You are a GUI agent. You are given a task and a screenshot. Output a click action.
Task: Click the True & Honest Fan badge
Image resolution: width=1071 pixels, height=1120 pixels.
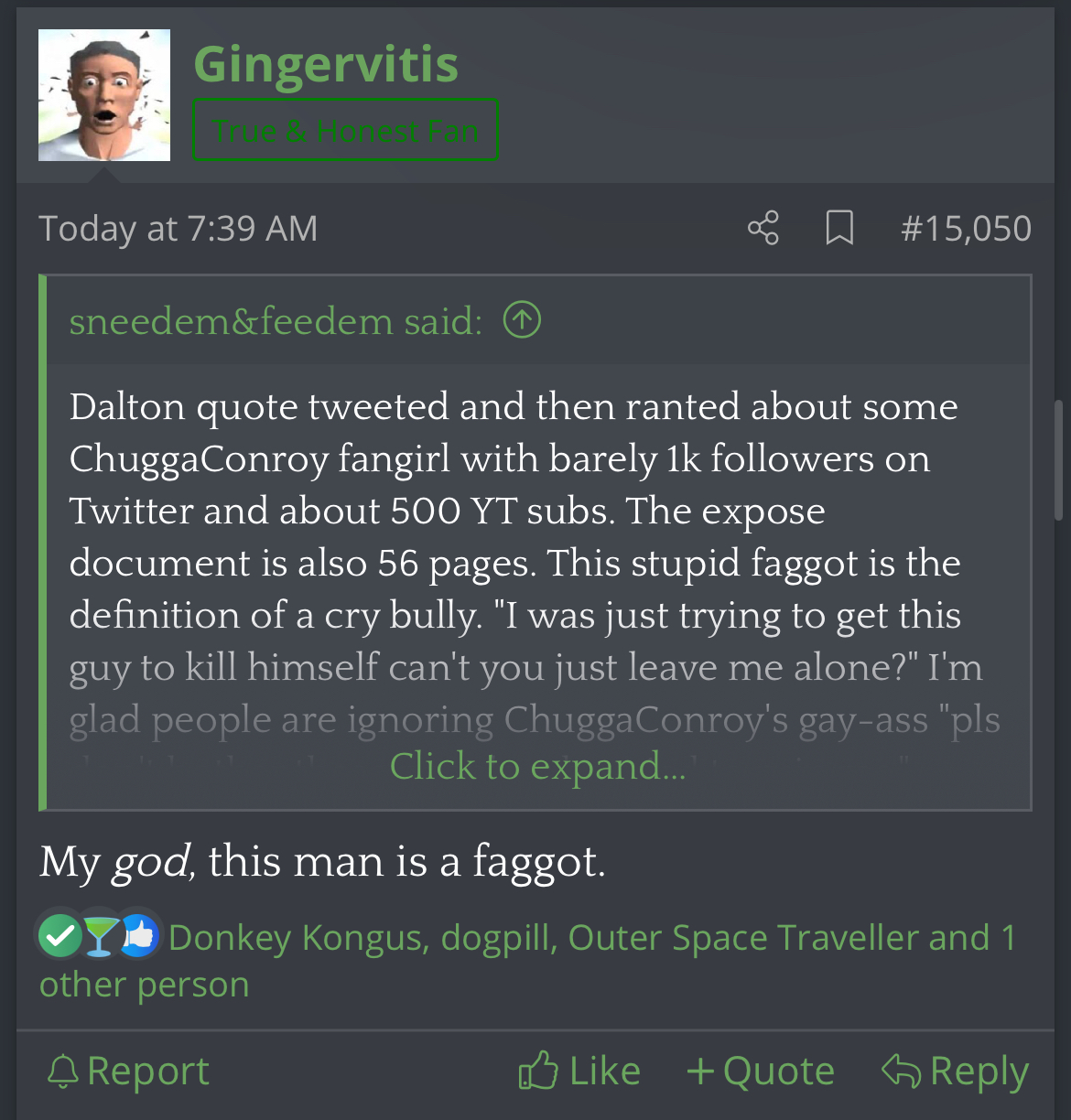pyautogui.click(x=345, y=130)
